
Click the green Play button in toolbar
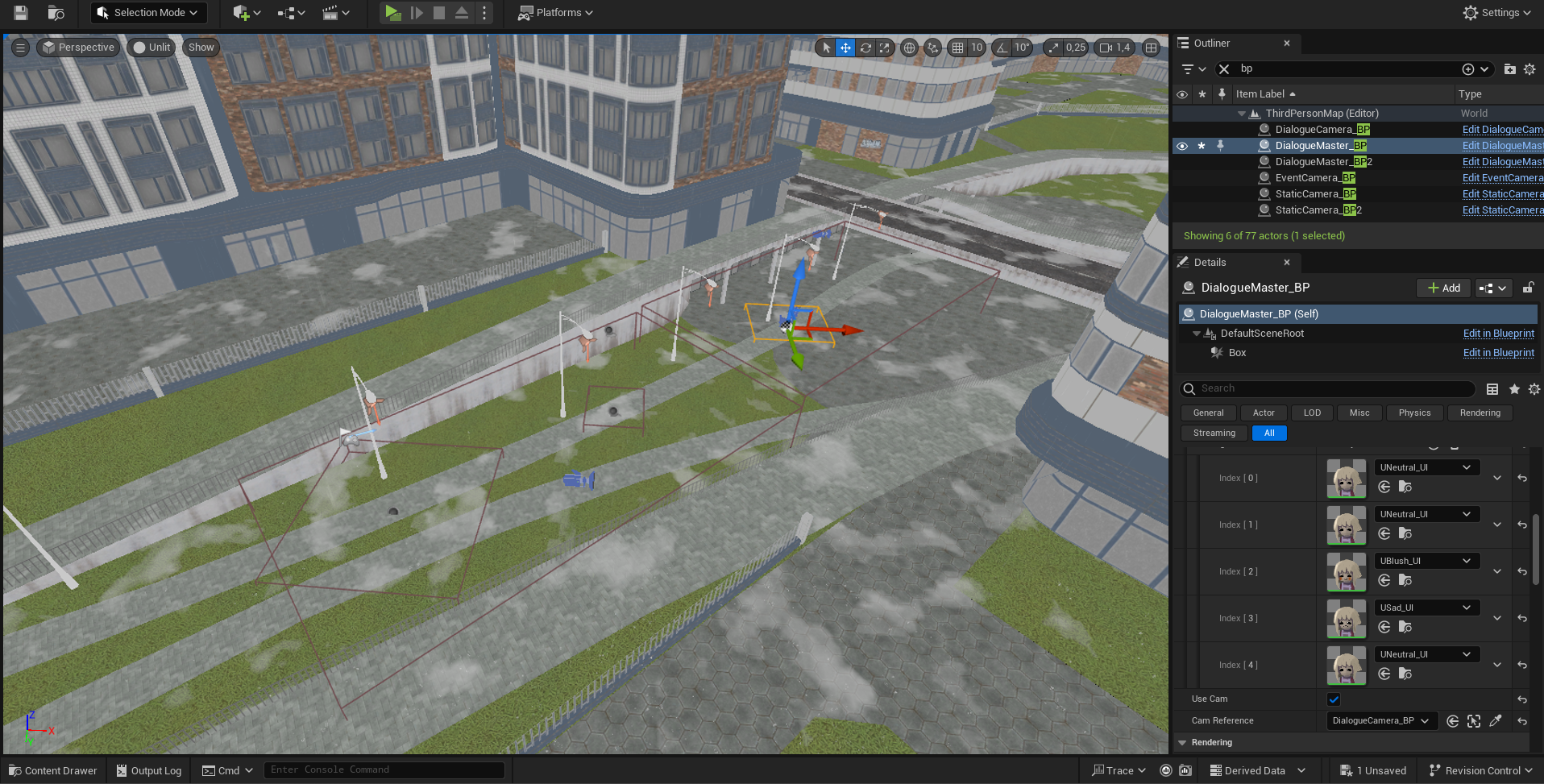coord(392,13)
